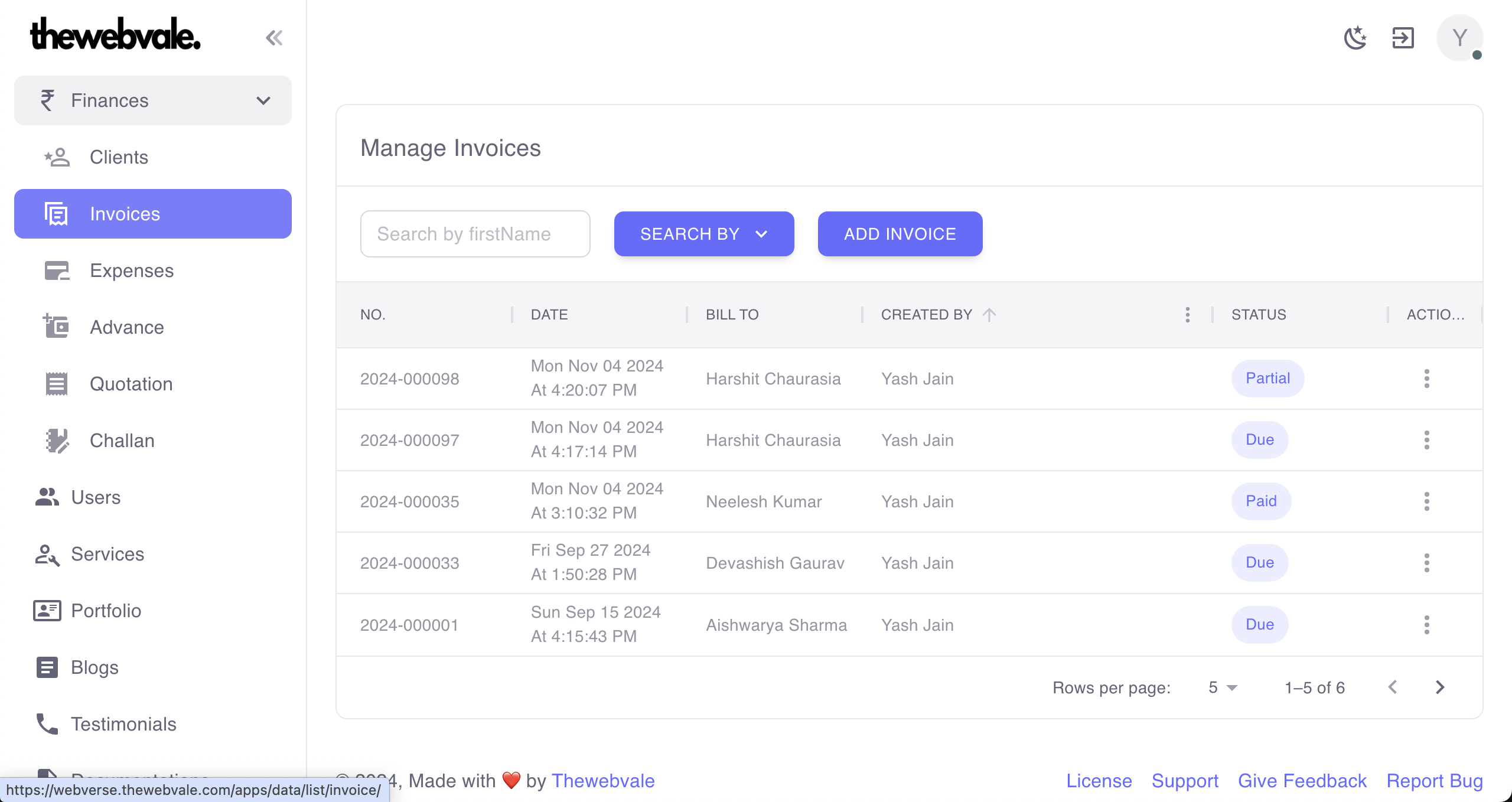
Task: Open the Search By dropdown
Action: click(703, 234)
